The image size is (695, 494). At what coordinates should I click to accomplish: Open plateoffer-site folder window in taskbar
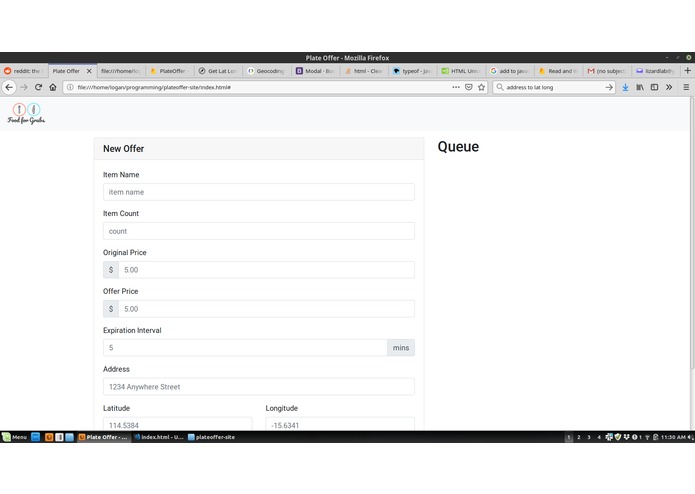211,437
